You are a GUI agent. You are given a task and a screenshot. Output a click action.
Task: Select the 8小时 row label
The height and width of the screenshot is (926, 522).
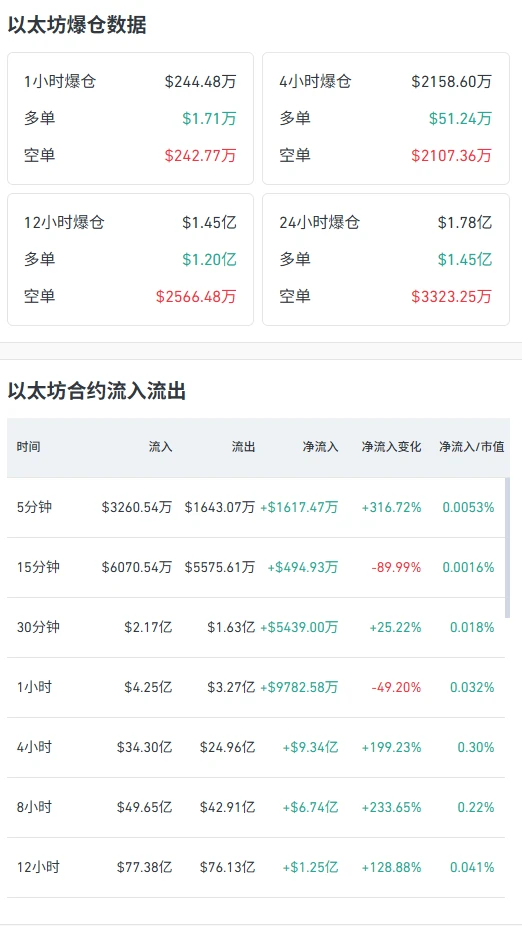click(x=34, y=807)
